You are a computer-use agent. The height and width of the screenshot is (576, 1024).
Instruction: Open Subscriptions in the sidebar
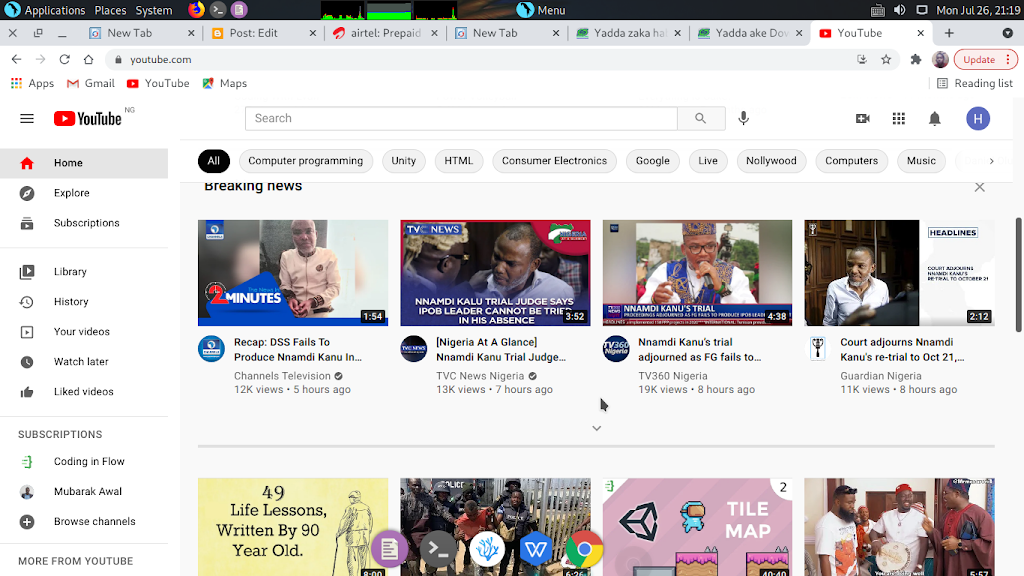point(84,223)
